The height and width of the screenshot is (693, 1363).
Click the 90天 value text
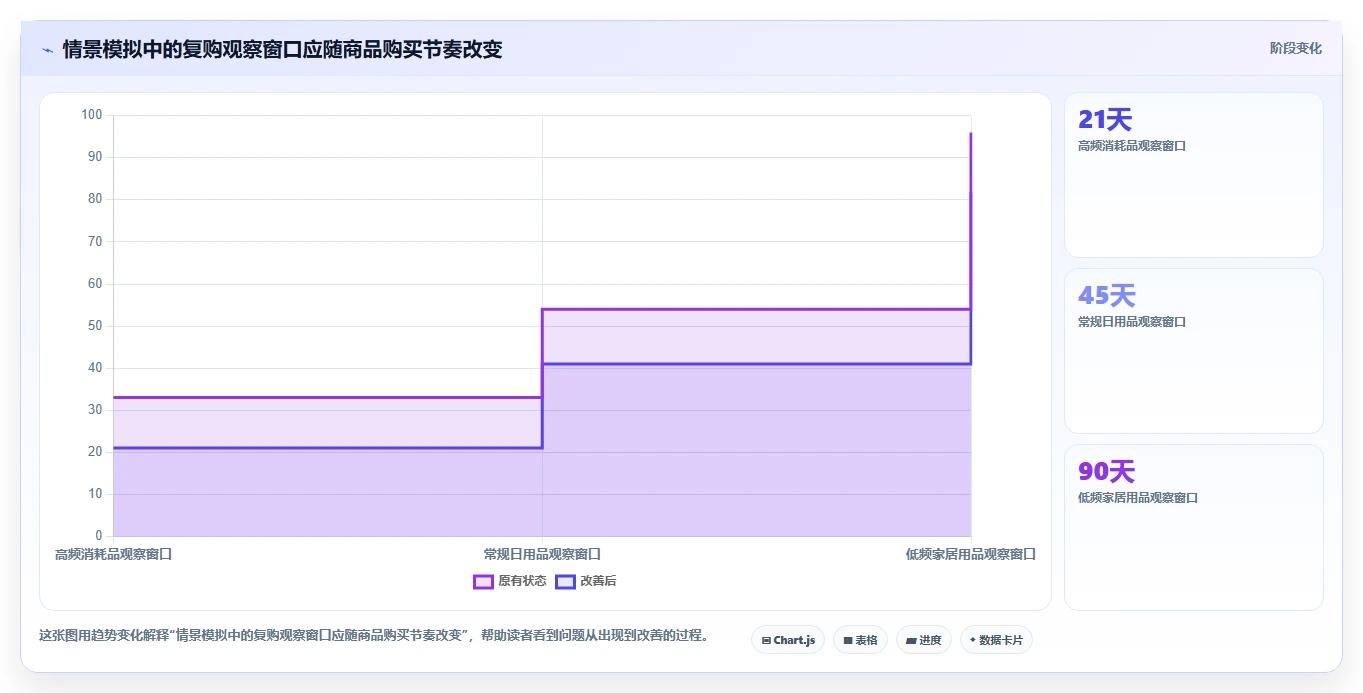coord(1106,472)
